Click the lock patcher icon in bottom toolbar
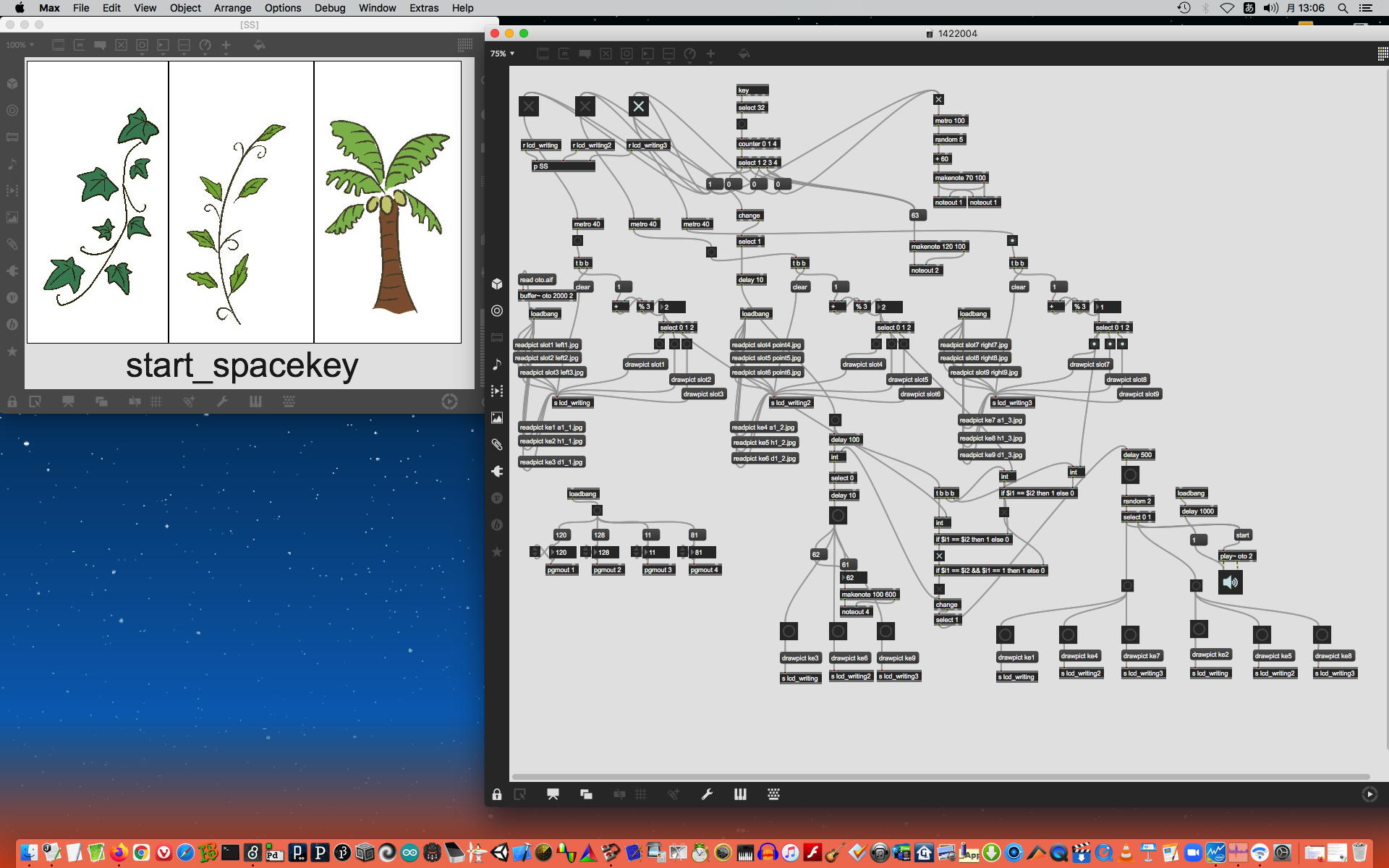 point(496,794)
